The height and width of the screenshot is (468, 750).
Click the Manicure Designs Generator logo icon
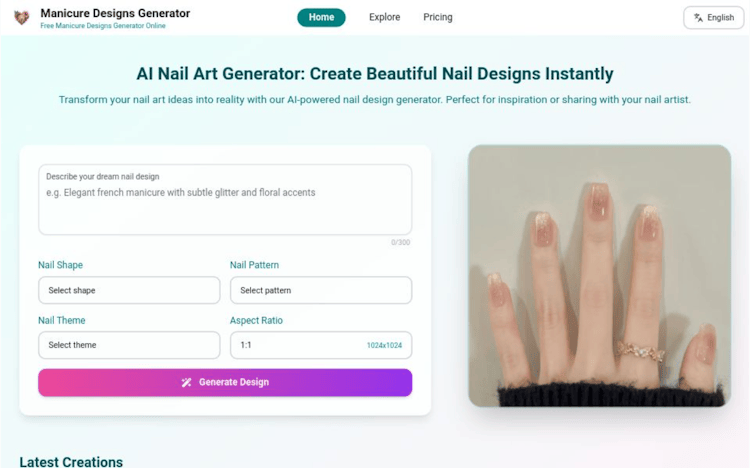coord(21,17)
